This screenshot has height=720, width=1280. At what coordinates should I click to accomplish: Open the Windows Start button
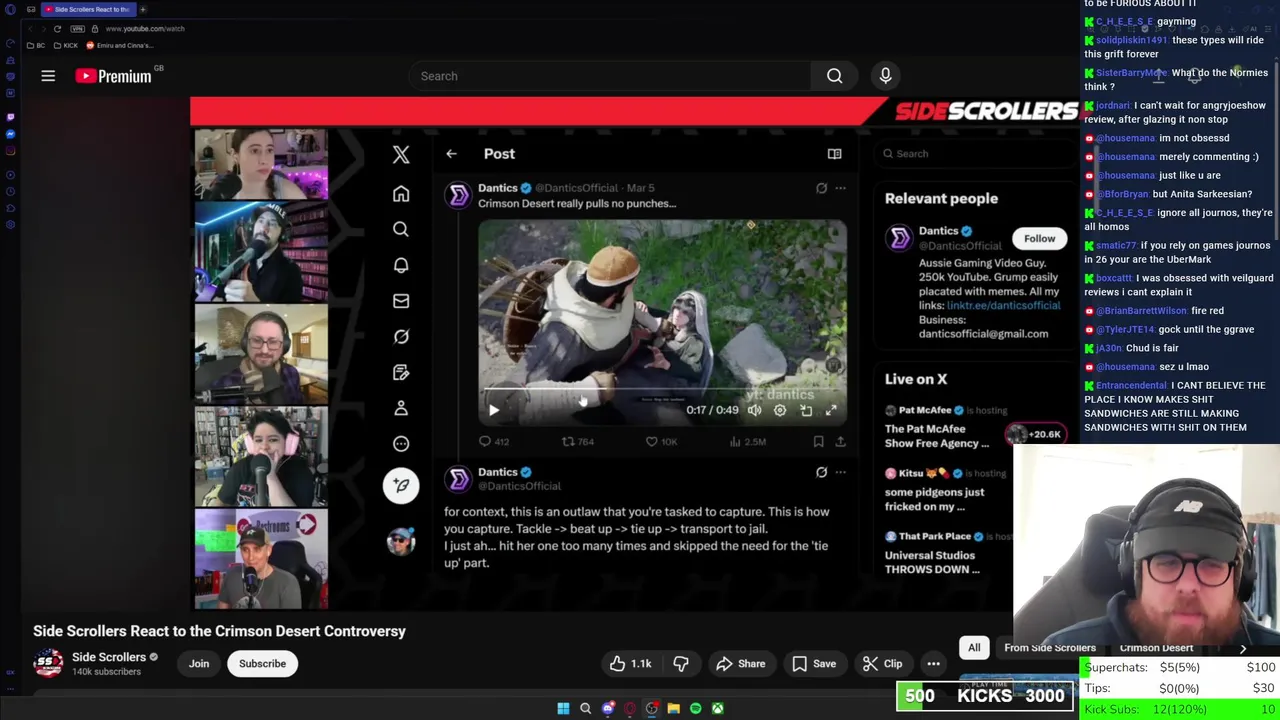tap(563, 709)
